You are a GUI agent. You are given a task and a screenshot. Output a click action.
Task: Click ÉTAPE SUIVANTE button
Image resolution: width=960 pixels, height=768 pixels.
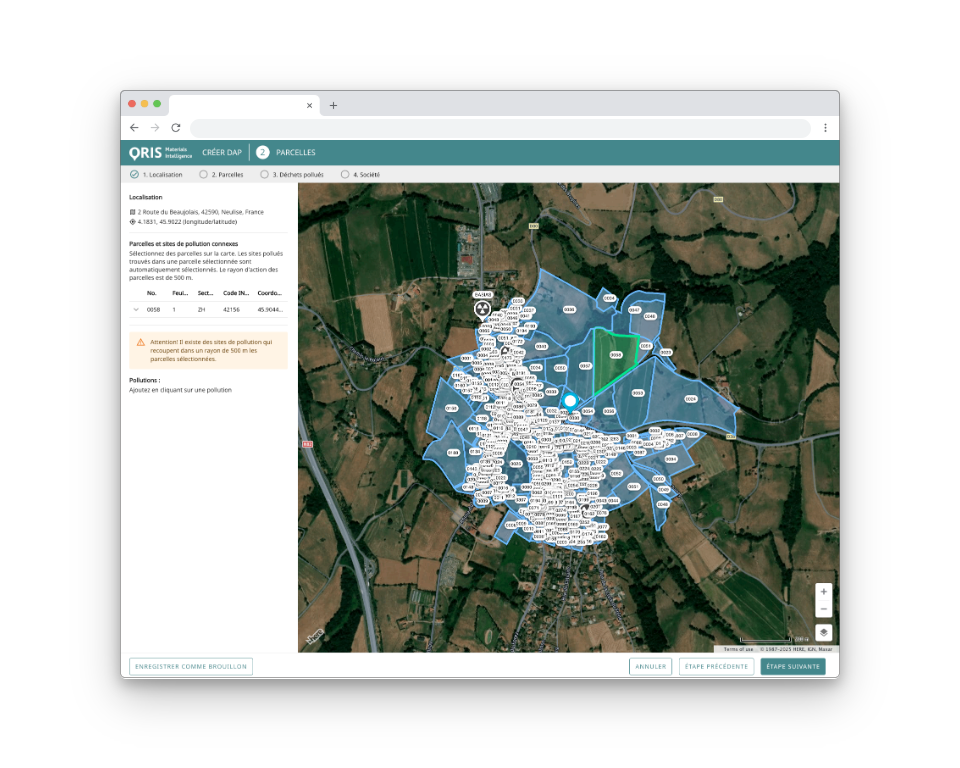coord(792,666)
